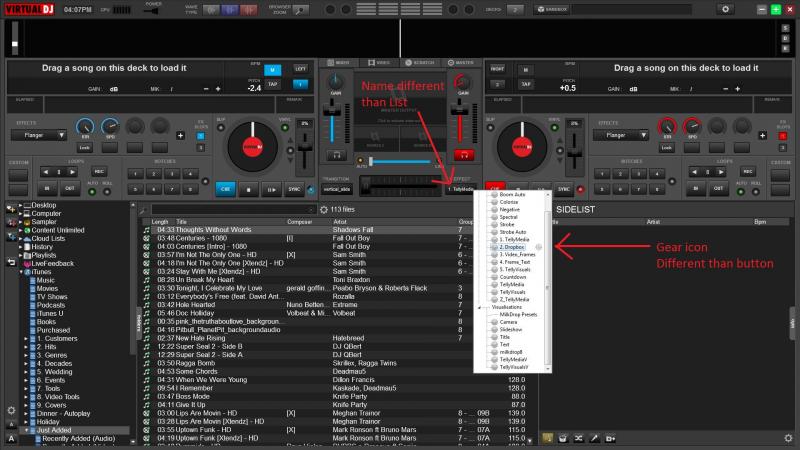800x450 pixels.
Task: Click the left deck loop REC button
Action: [99, 172]
